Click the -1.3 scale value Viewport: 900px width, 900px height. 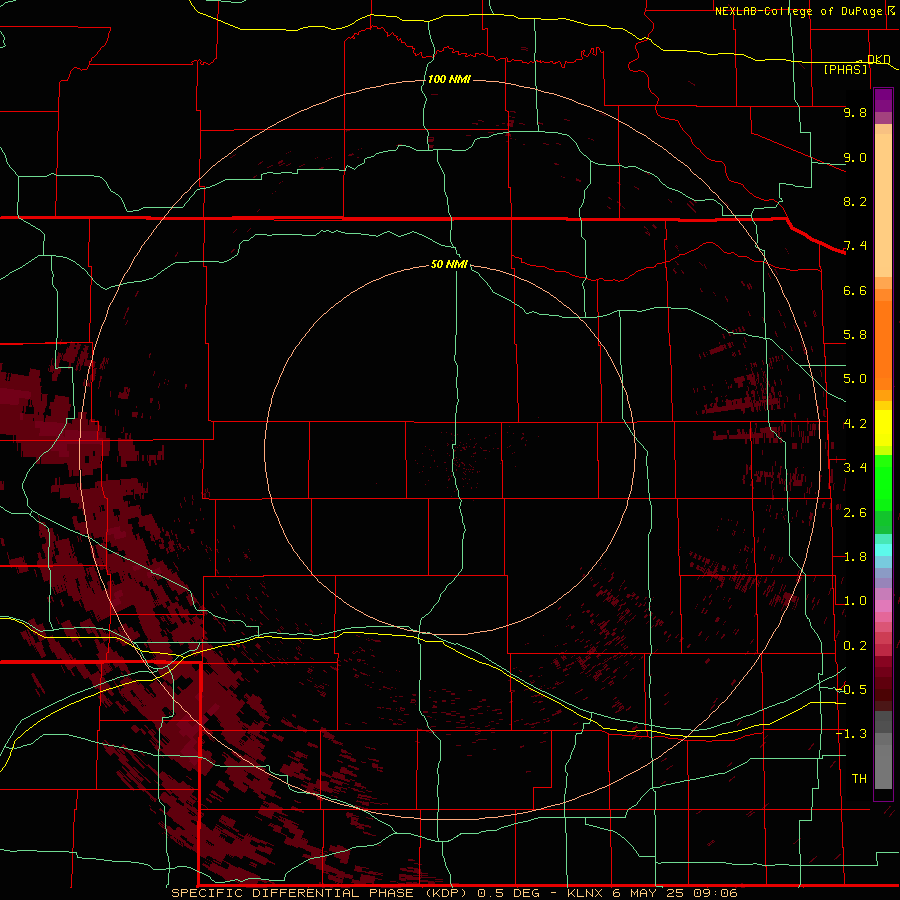(x=851, y=734)
